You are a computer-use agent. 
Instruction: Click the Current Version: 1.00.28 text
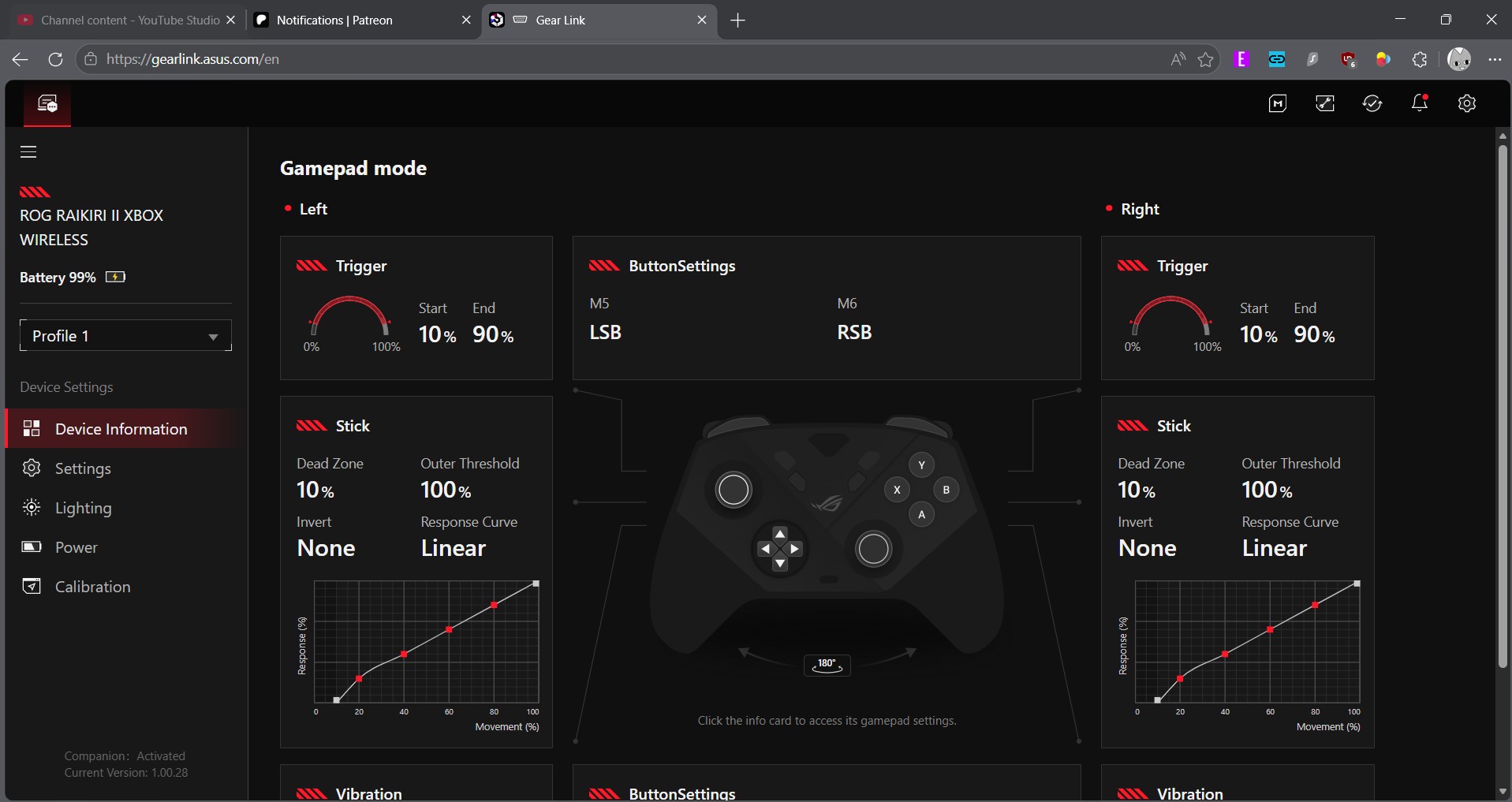pyautogui.click(x=126, y=773)
